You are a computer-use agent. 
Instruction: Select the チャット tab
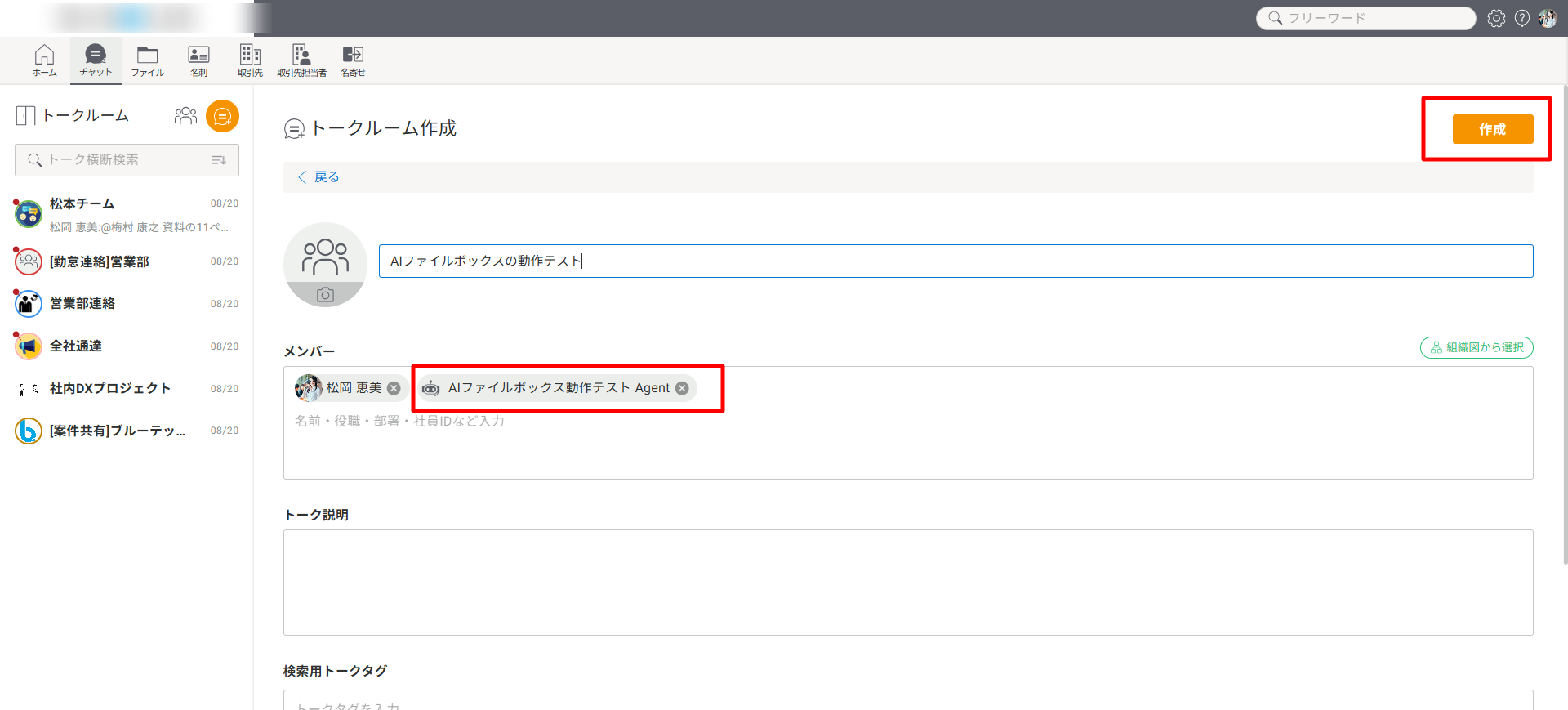click(x=96, y=60)
